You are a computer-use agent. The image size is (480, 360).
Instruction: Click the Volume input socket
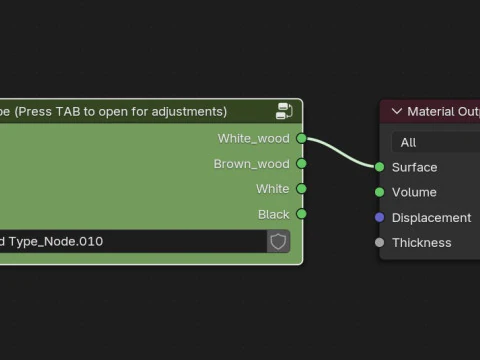point(379,192)
